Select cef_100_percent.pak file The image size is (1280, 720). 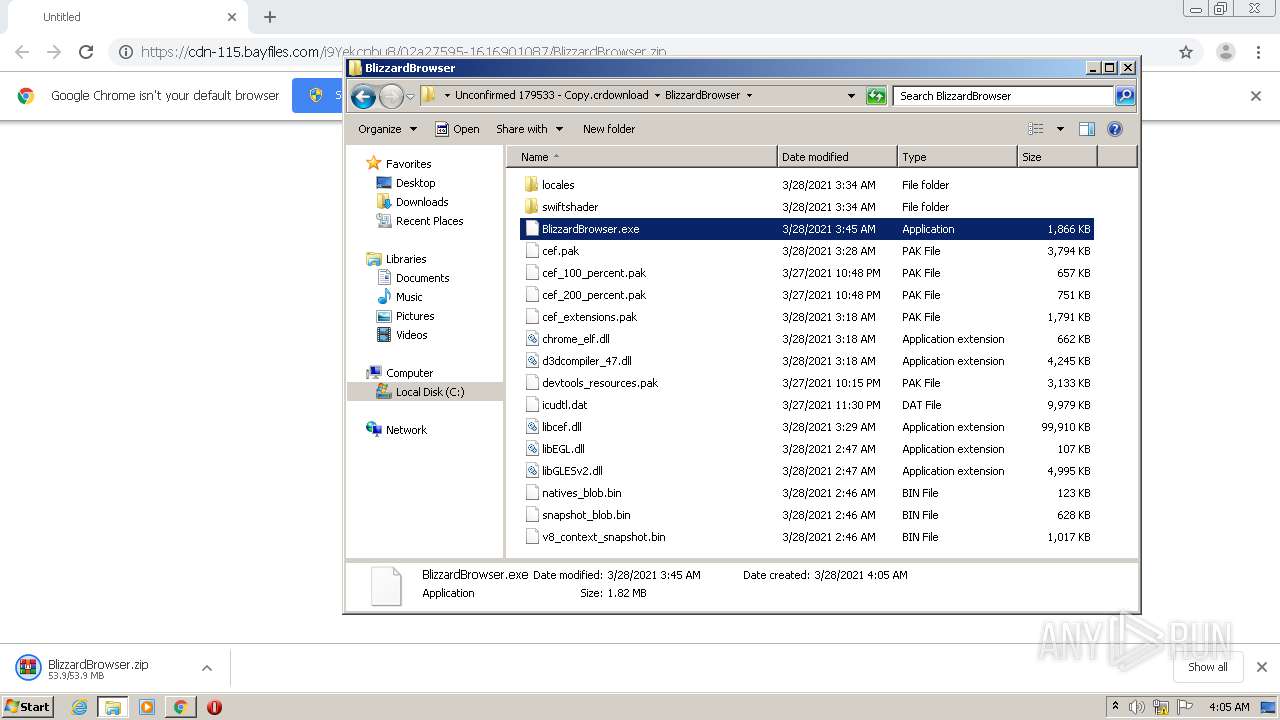594,273
